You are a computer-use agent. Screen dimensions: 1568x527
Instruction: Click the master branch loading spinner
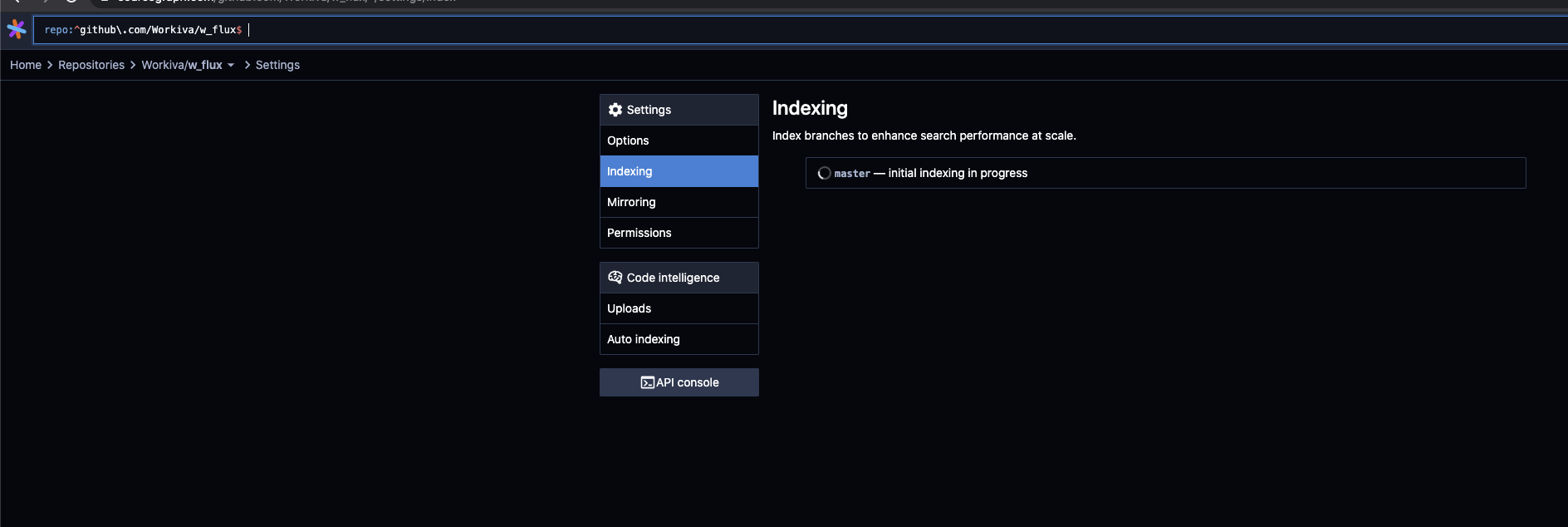coord(825,173)
